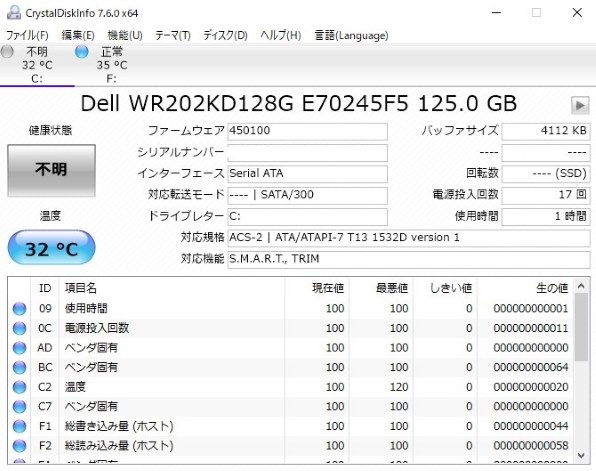This screenshot has height=471, width=596.
Task: Open the 編集(E) menu
Action: pos(78,35)
